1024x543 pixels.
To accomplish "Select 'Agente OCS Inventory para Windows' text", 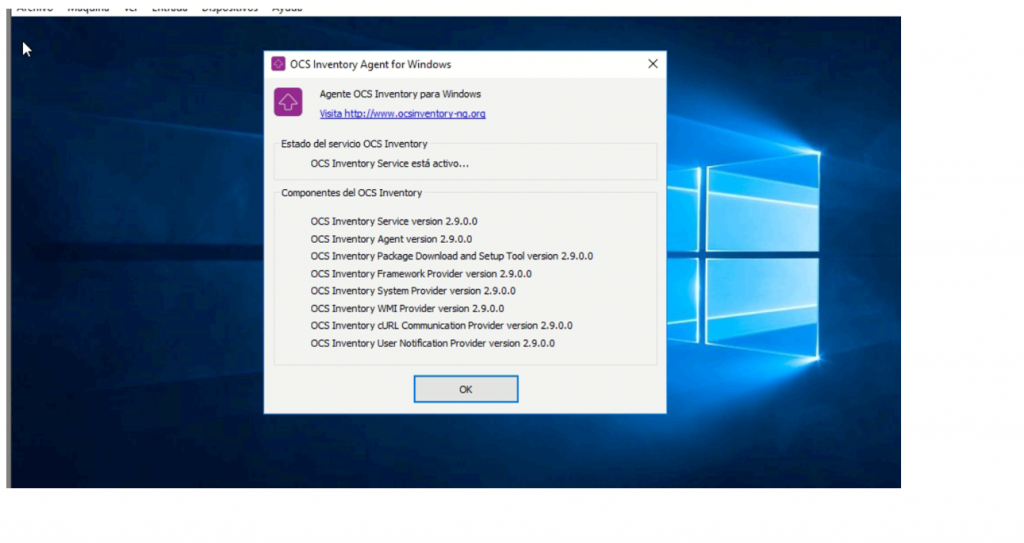I will [400, 94].
